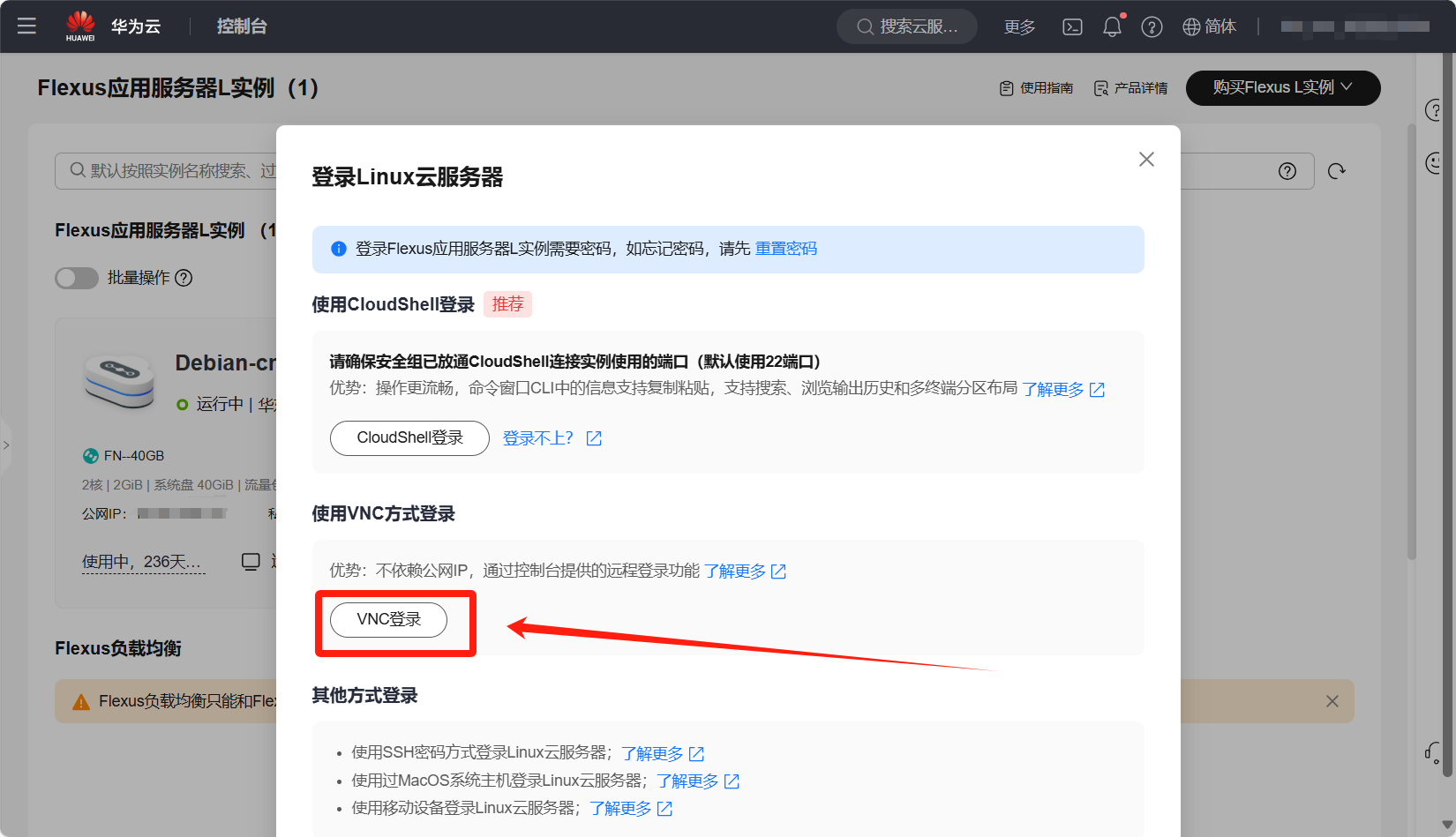Open the hamburger navigation menu
Image resolution: width=1456 pixels, height=837 pixels.
pos(26,26)
